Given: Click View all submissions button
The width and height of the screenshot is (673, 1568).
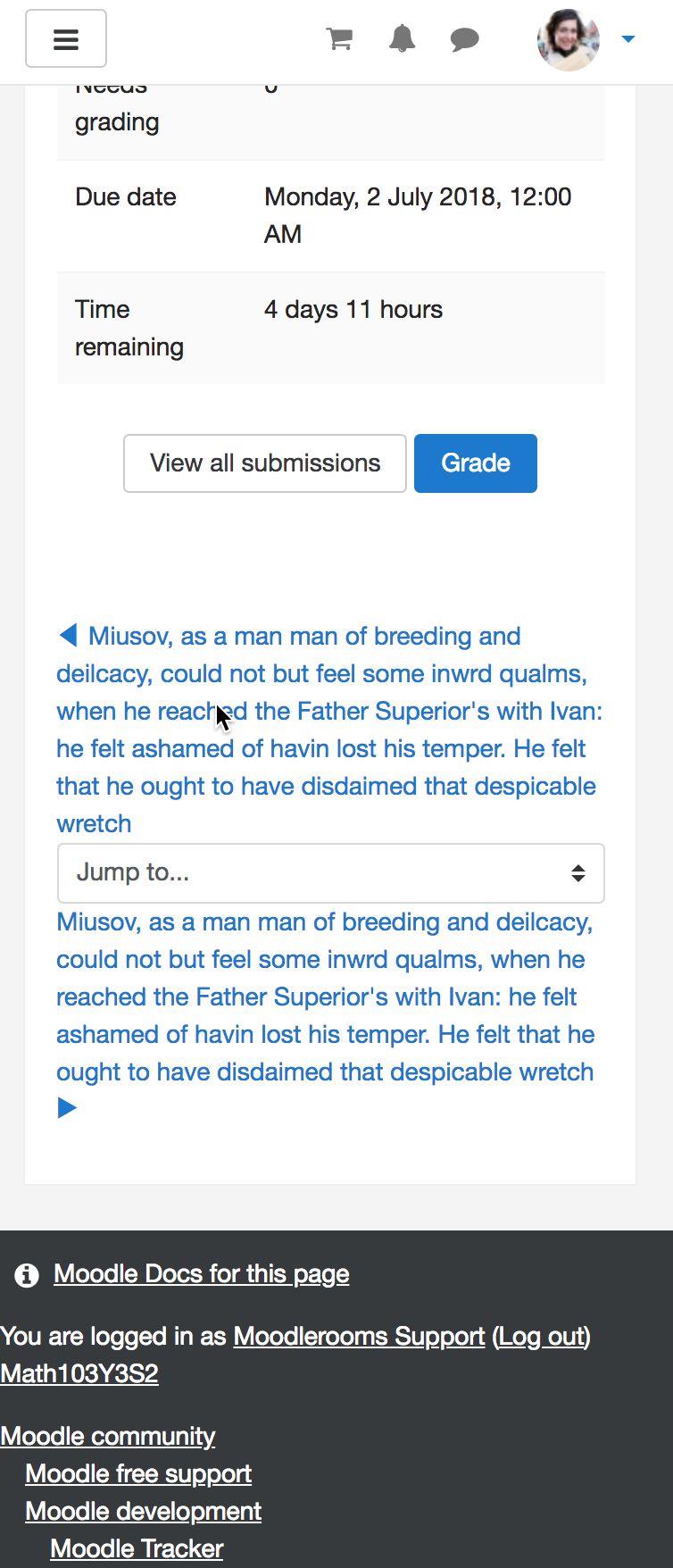Looking at the screenshot, I should click(265, 463).
